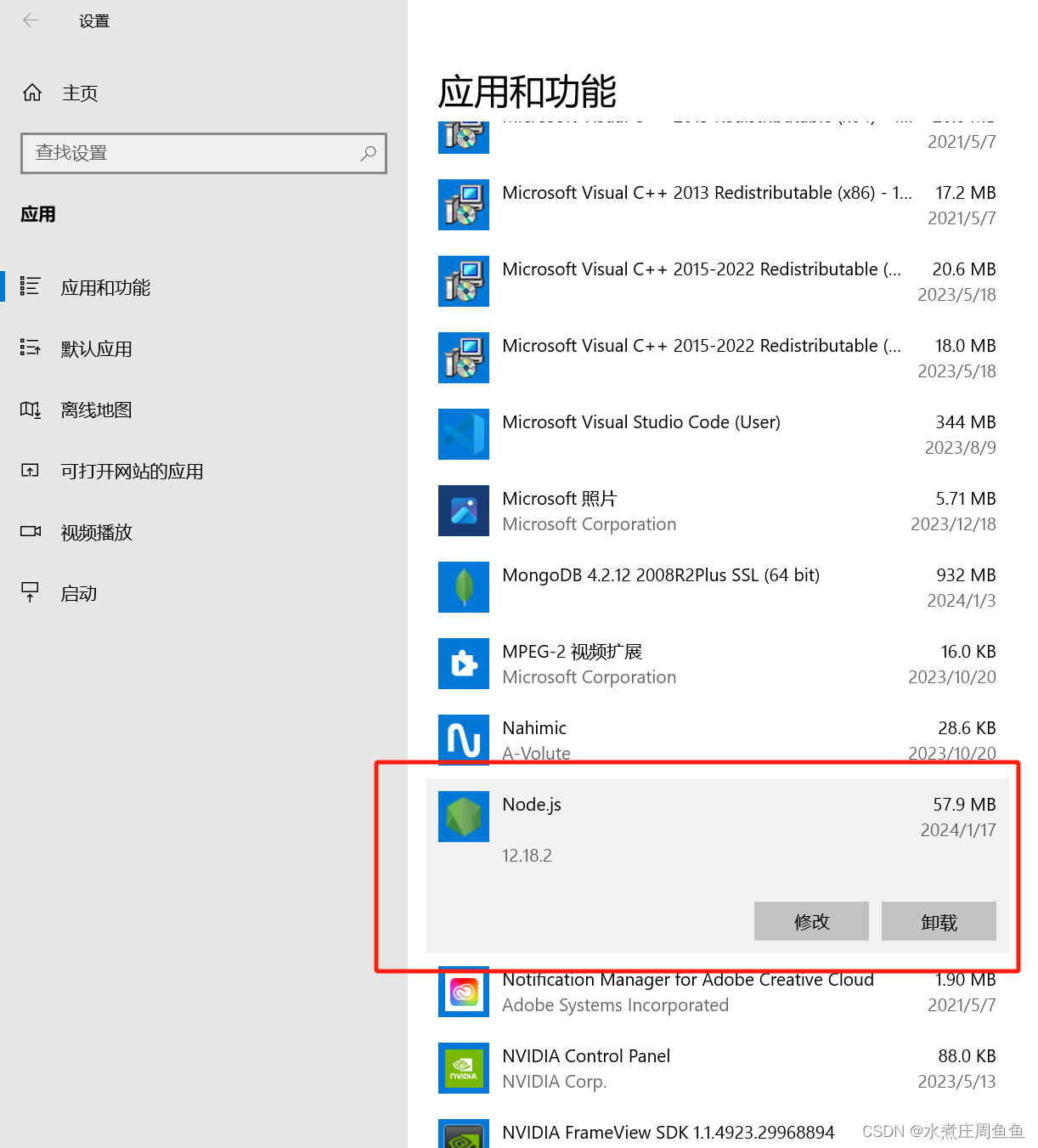The width and height of the screenshot is (1038, 1148).
Task: Click the Microsoft 照片 app icon
Action: tap(464, 511)
